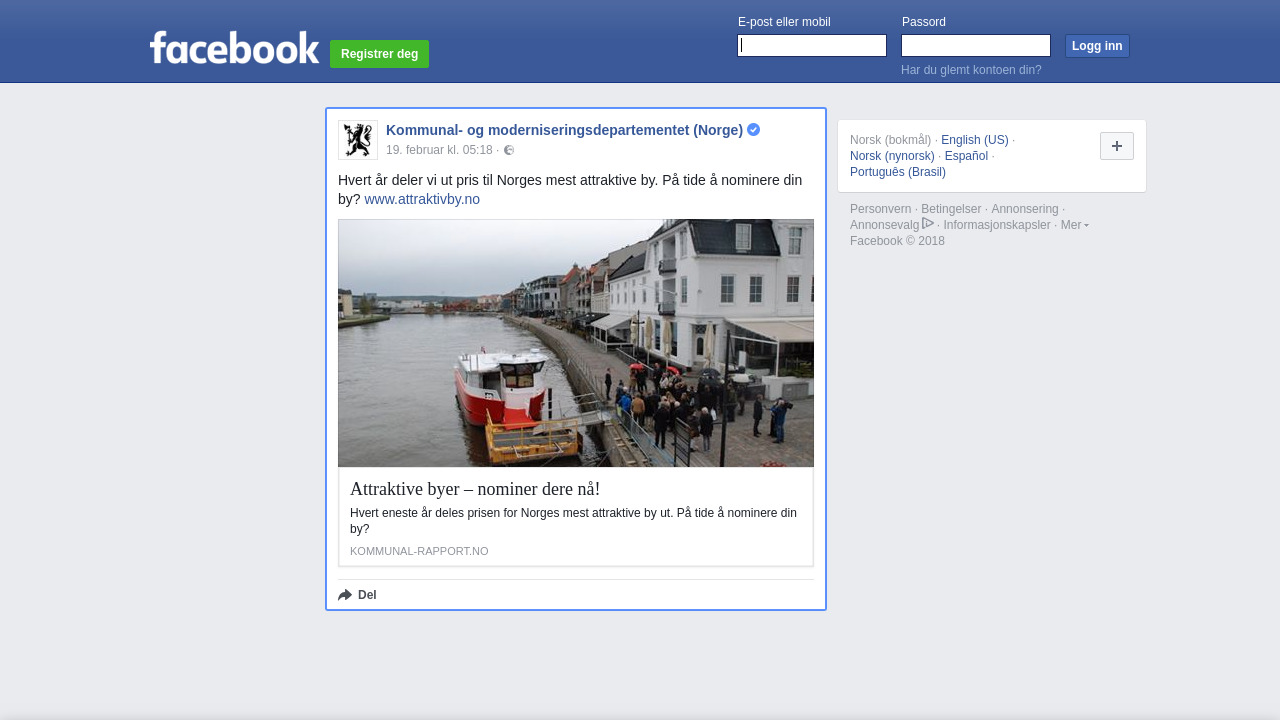Open the ministry's coat of arms profile picture
The image size is (1280, 720).
[358, 140]
